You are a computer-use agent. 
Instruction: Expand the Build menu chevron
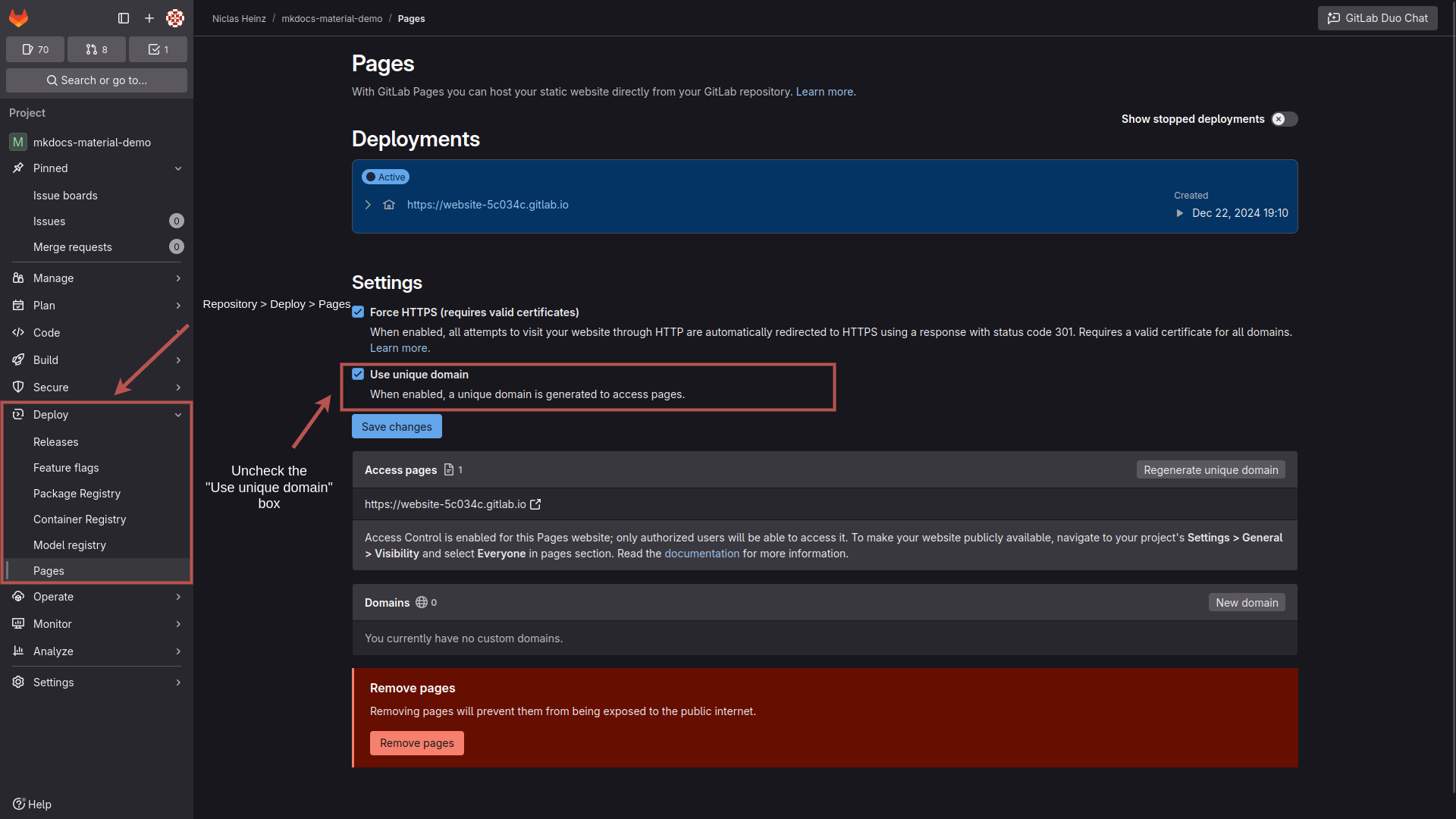178,360
